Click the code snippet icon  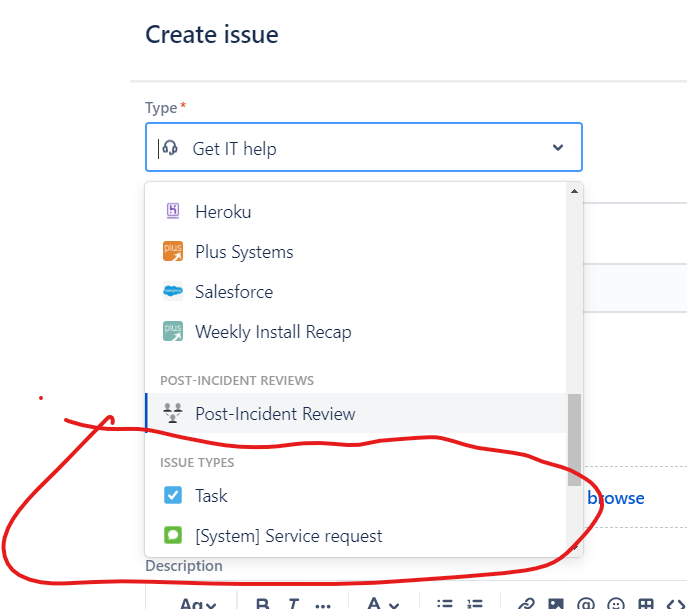(677, 604)
